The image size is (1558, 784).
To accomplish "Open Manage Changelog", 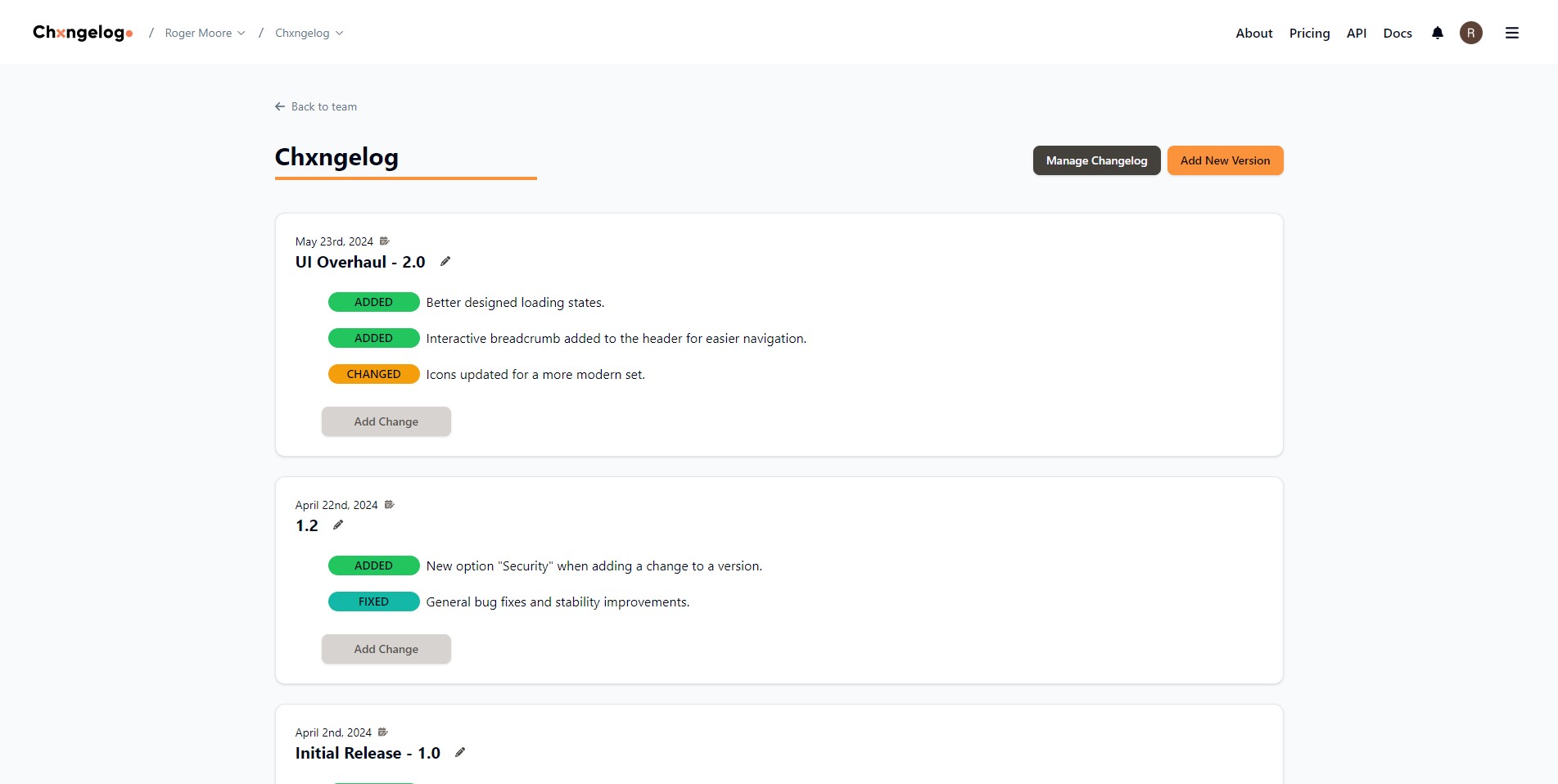I will 1095,160.
